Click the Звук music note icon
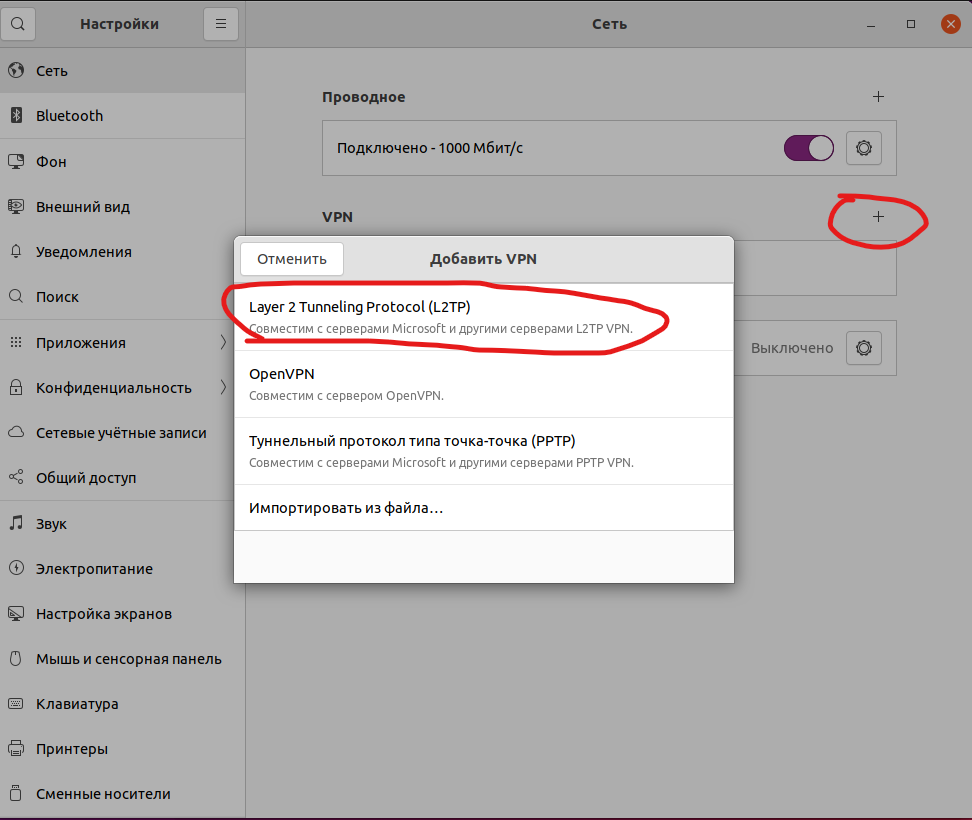The height and width of the screenshot is (820, 972). pos(16,523)
